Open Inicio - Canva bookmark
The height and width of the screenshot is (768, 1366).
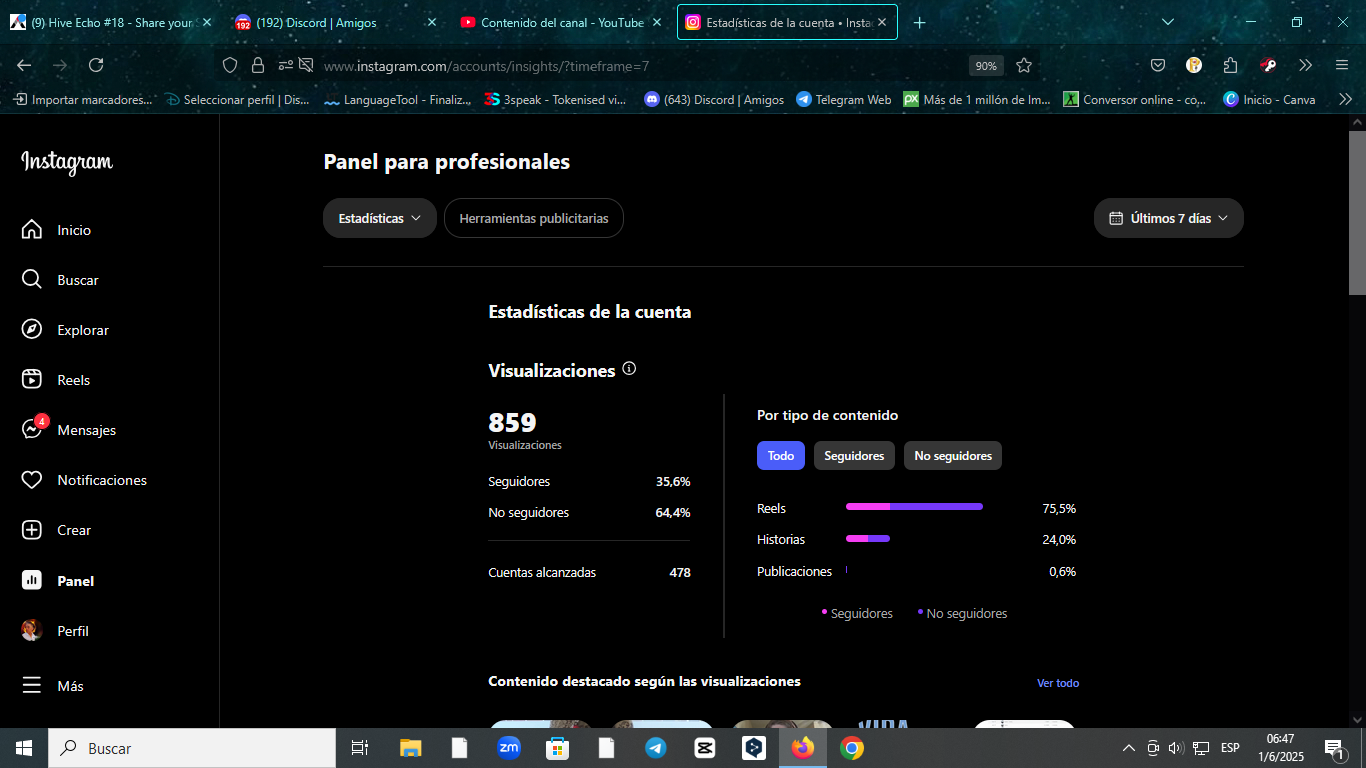coord(1270,99)
